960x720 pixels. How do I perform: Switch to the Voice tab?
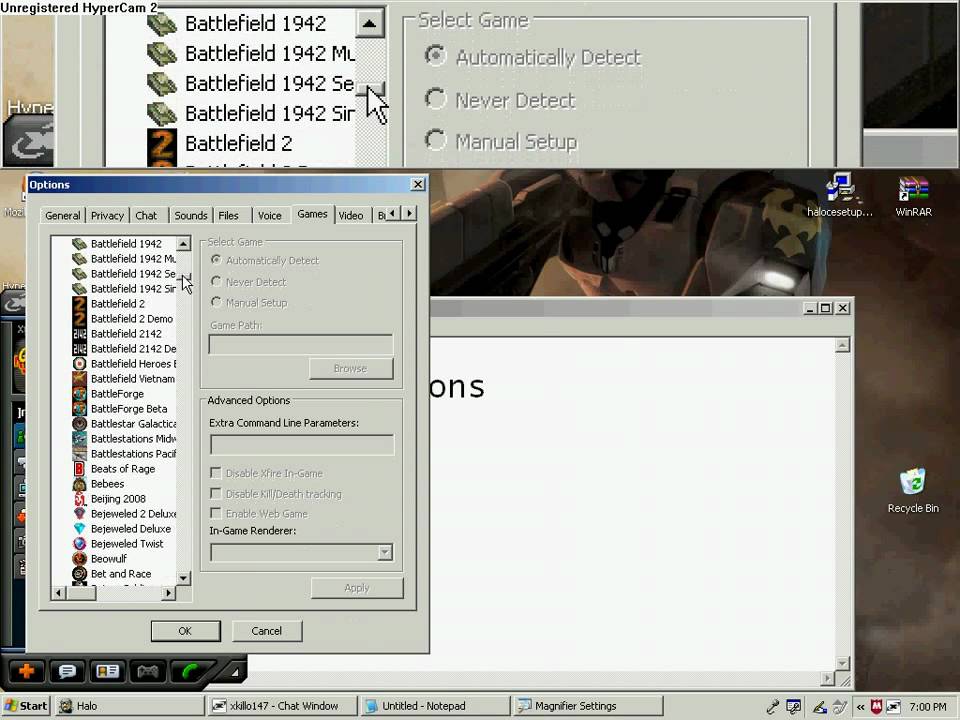click(x=269, y=216)
